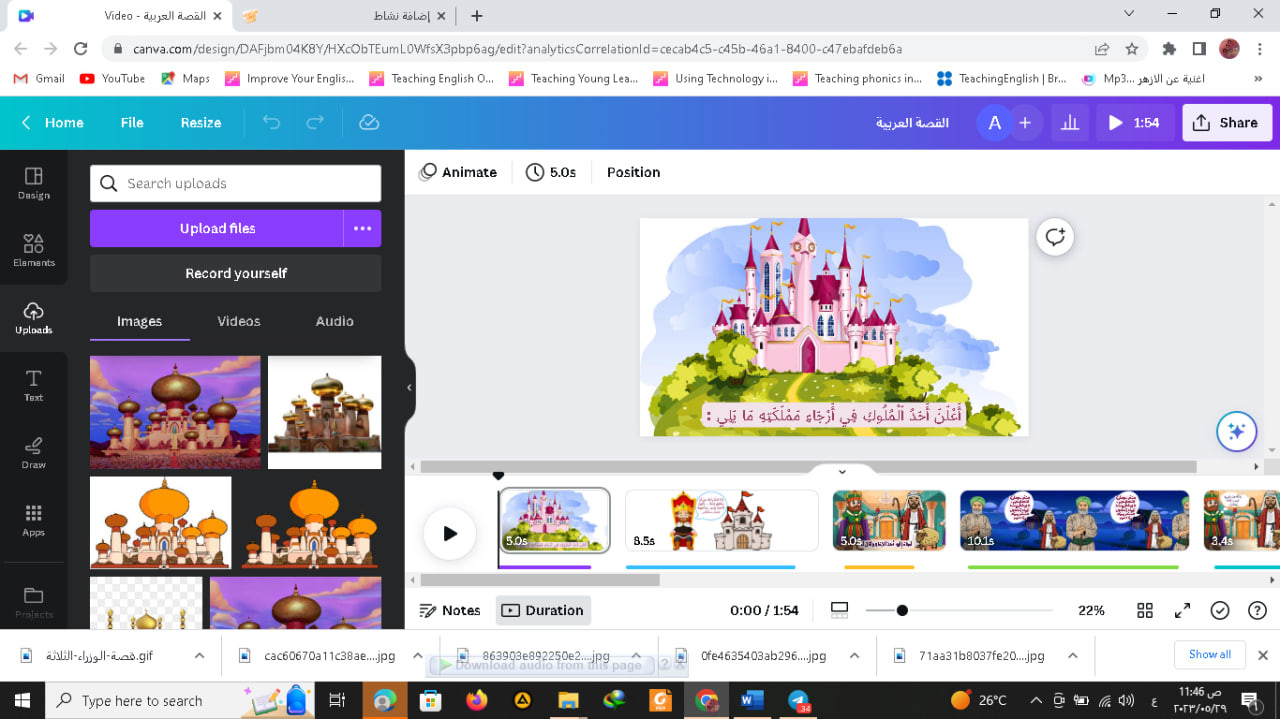1280x719 pixels.
Task: Go back to Canva Home
Action: [x=53, y=122]
